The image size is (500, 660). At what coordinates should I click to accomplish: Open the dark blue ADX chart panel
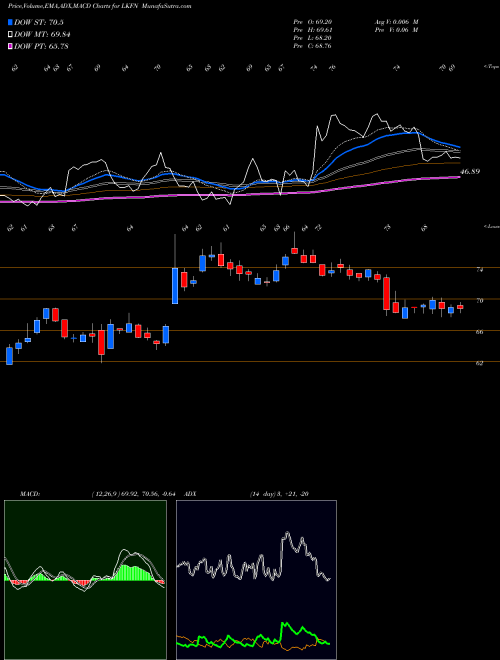[256, 580]
